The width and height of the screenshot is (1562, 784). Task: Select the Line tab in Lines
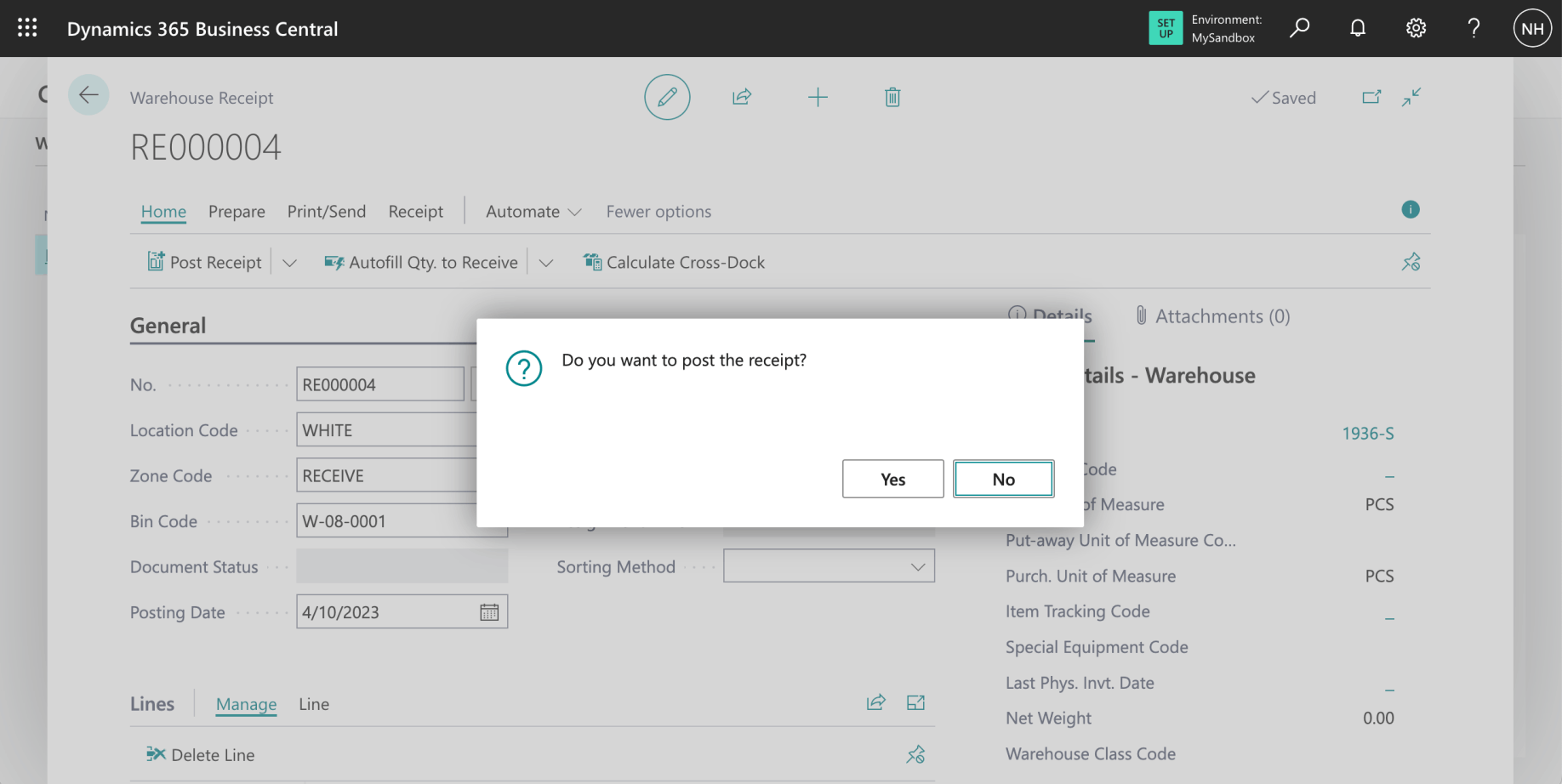(314, 704)
